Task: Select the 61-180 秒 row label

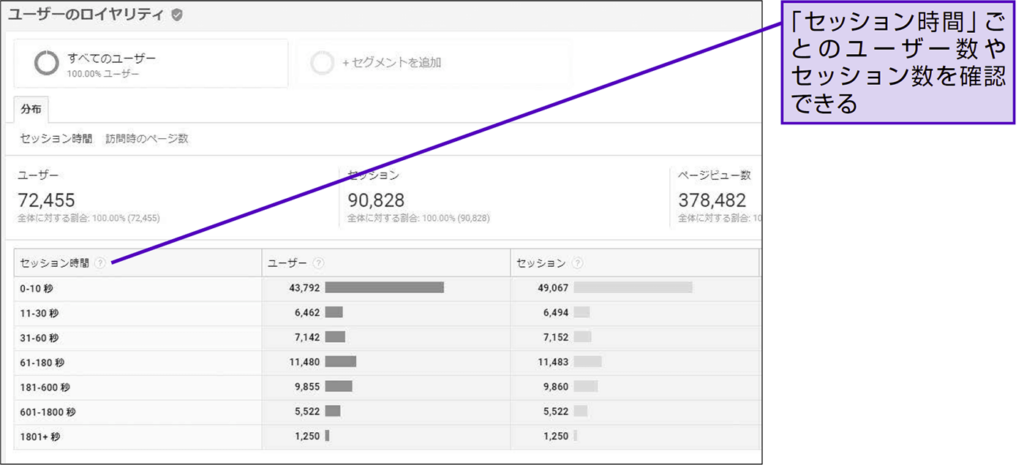Action: point(42,362)
